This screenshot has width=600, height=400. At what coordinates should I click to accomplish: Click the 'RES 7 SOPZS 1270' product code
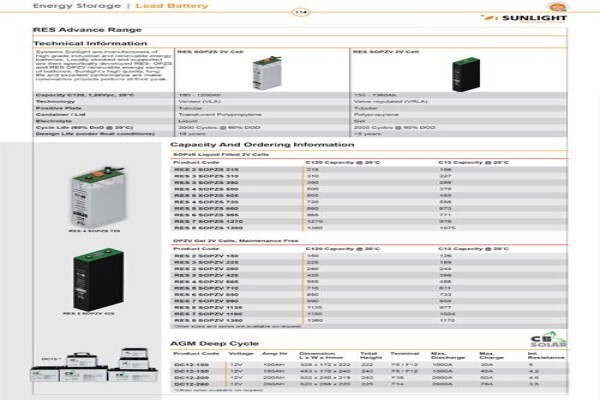(208, 222)
